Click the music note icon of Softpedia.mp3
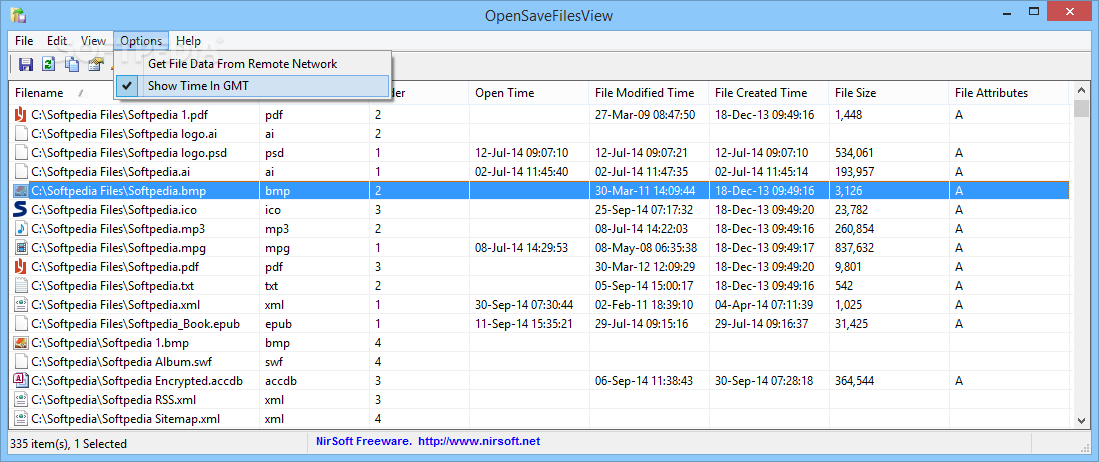The height and width of the screenshot is (462, 1099). tap(21, 228)
